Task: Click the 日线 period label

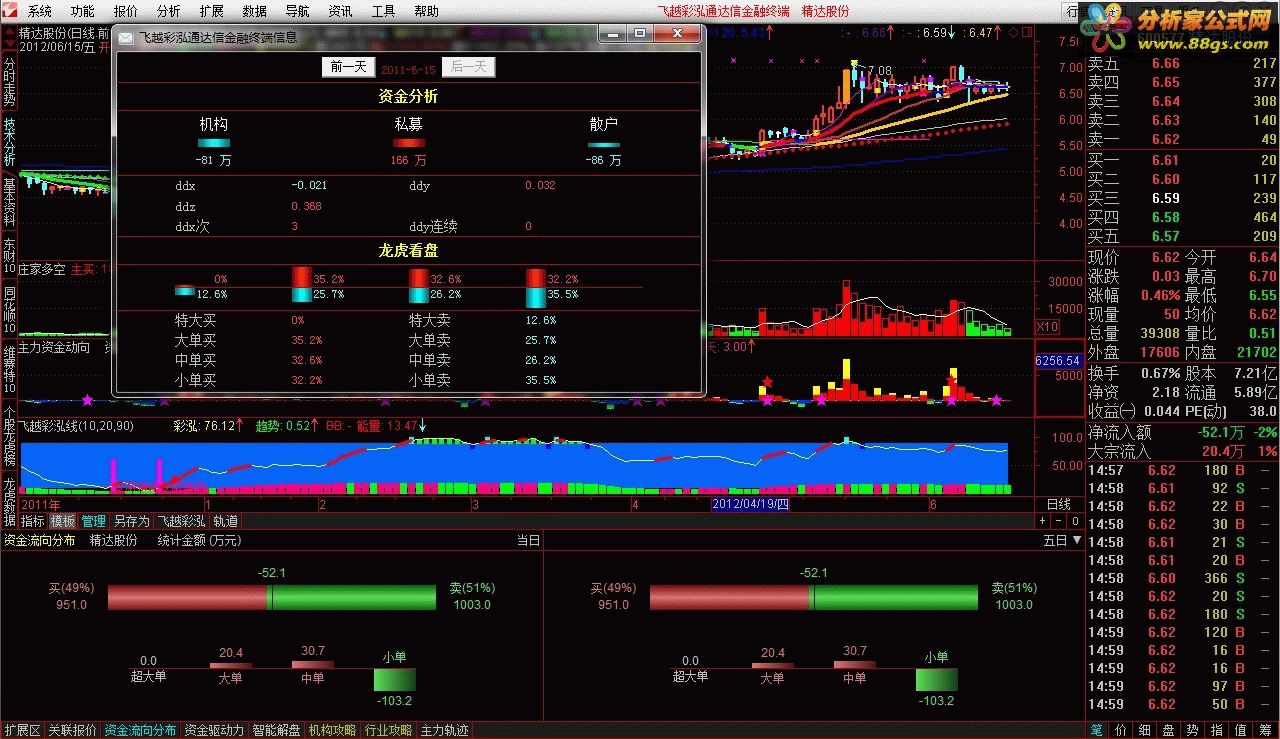Action: click(1058, 505)
